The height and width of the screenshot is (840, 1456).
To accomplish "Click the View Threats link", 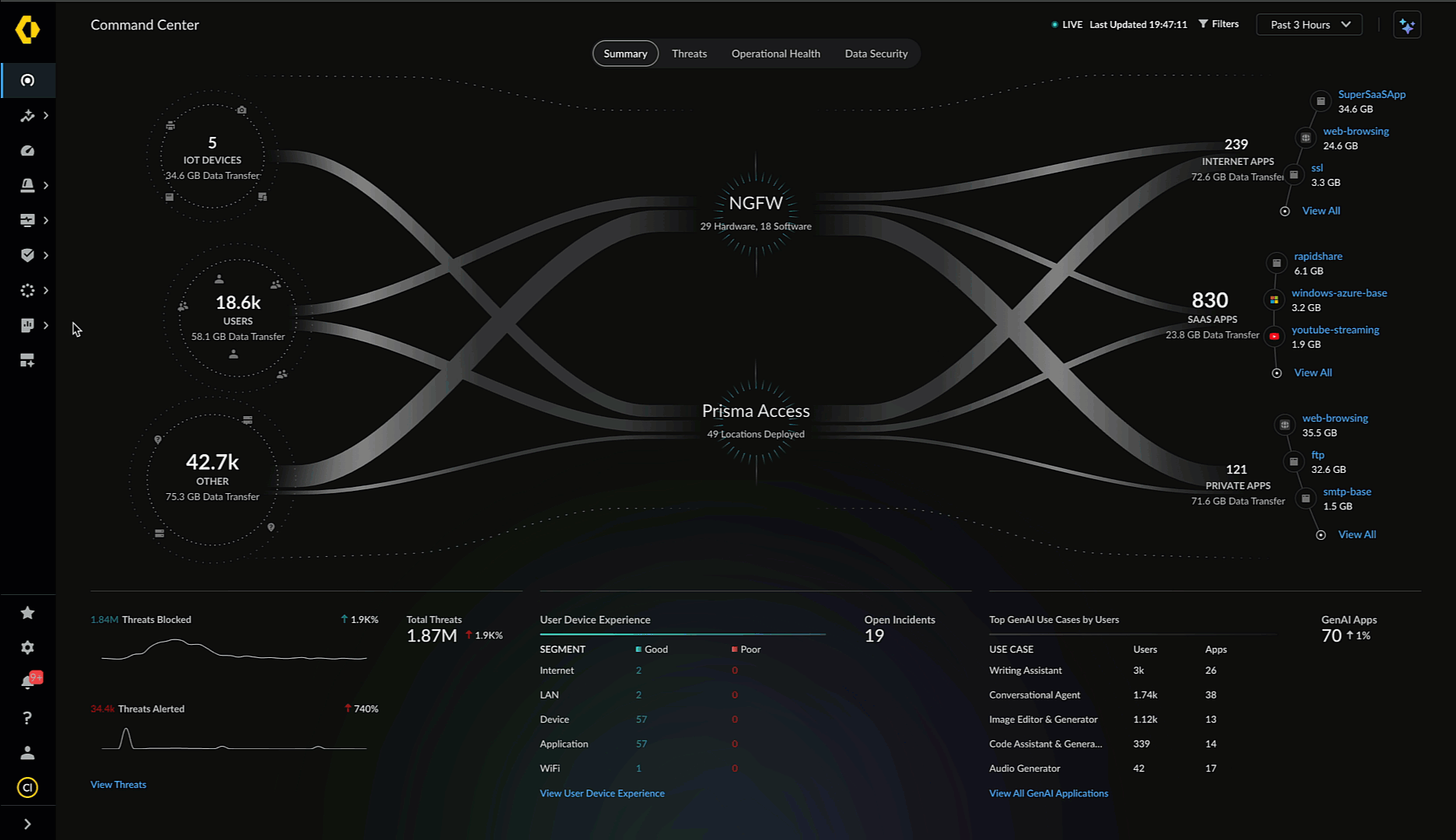I will tap(118, 785).
